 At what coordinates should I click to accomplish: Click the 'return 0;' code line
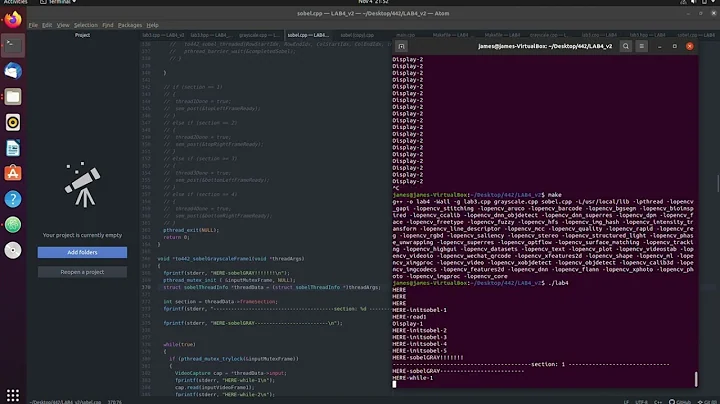tap(176, 237)
